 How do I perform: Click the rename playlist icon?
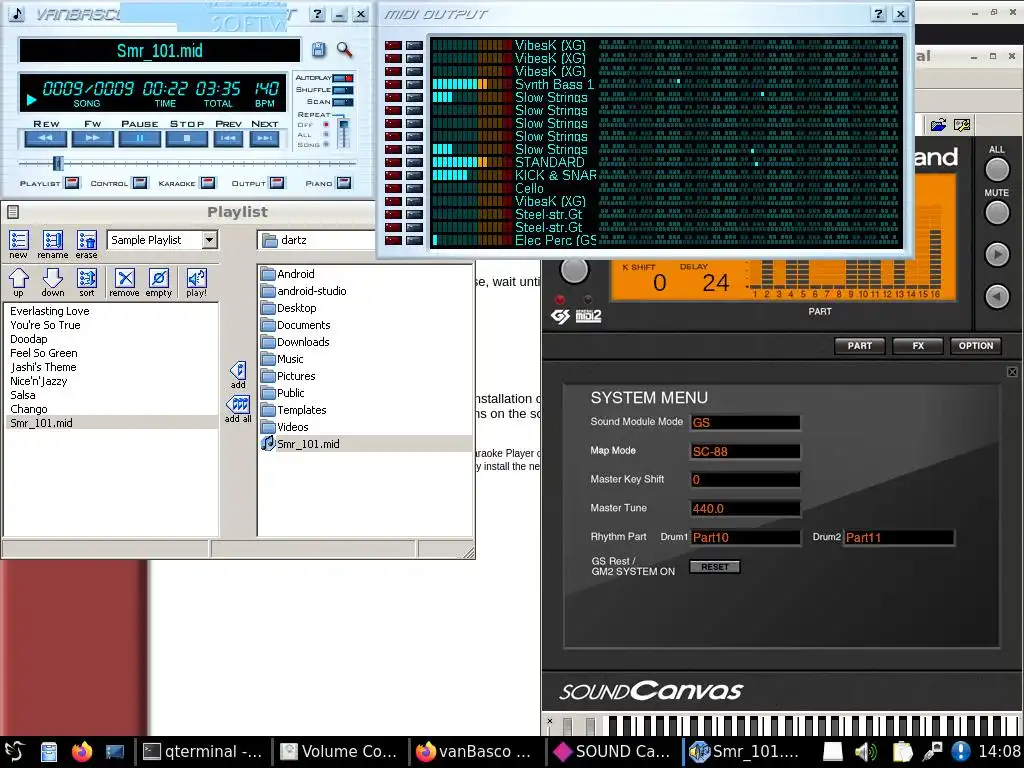[52, 245]
